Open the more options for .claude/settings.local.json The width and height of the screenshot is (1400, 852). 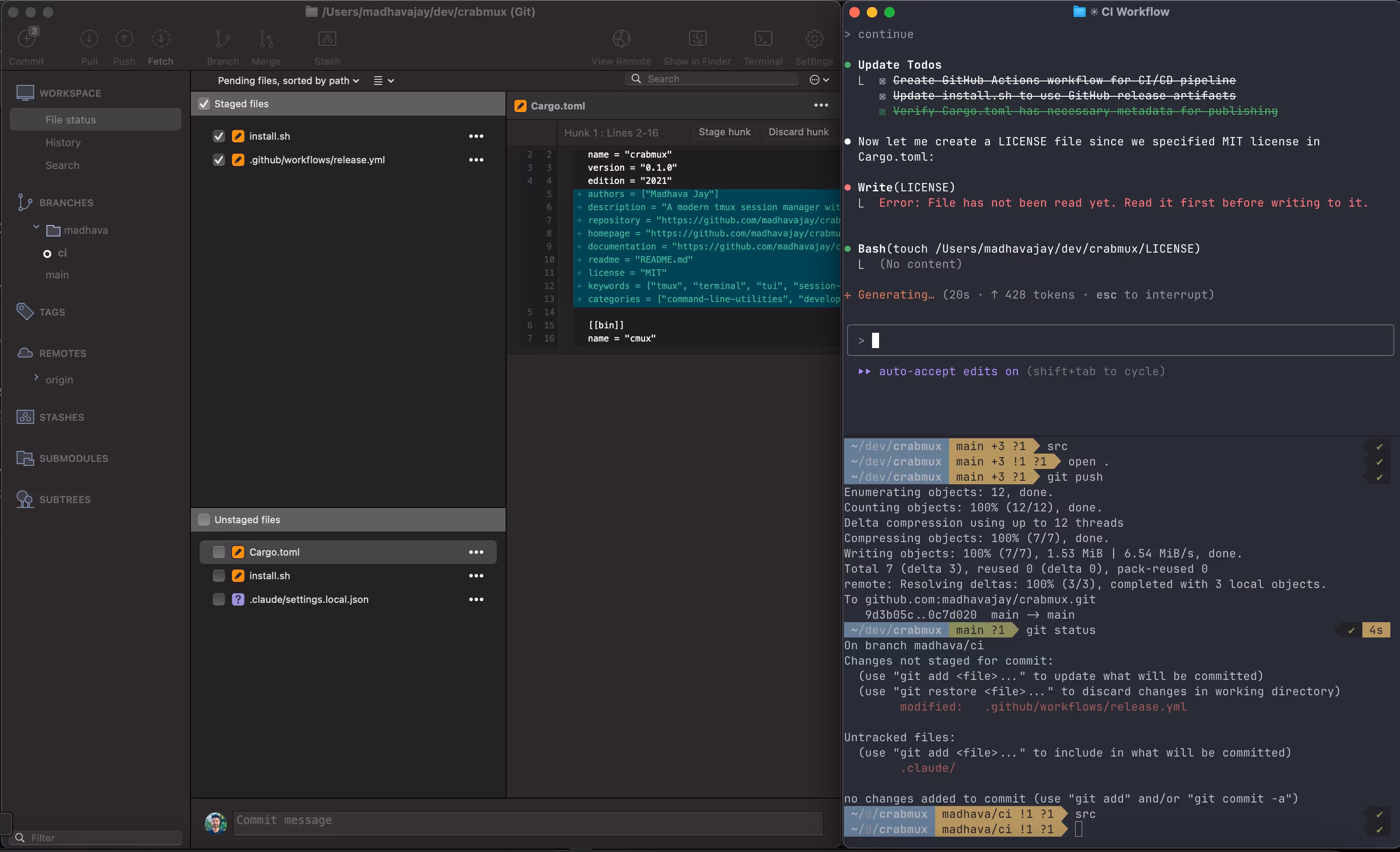475,599
